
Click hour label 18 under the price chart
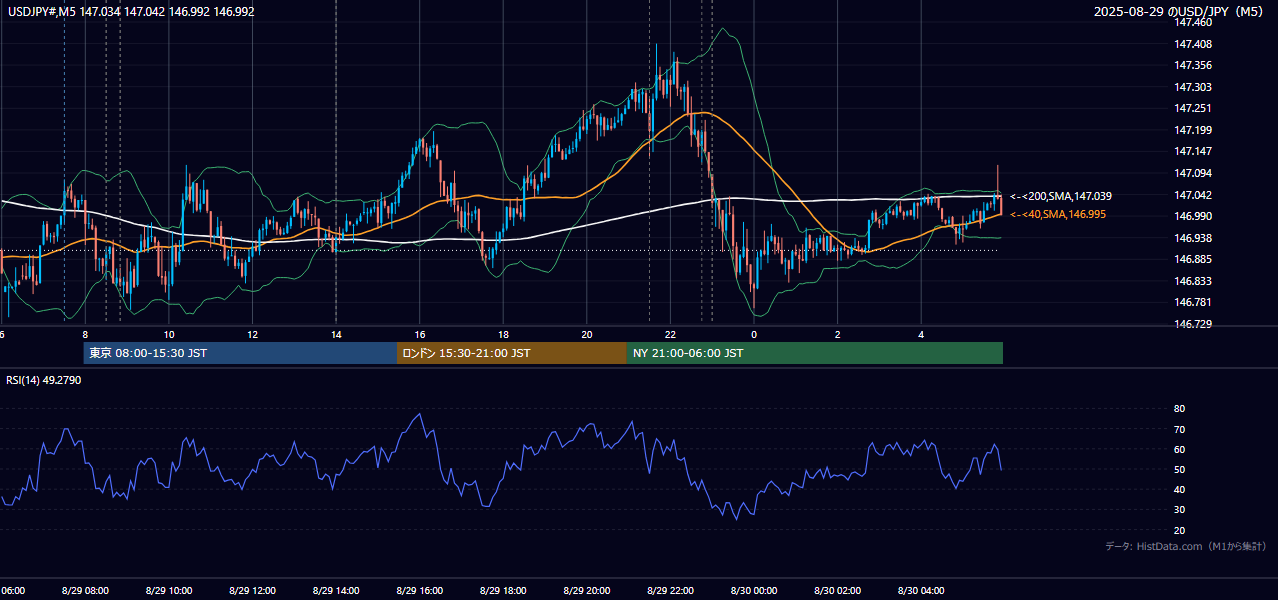tap(503, 334)
